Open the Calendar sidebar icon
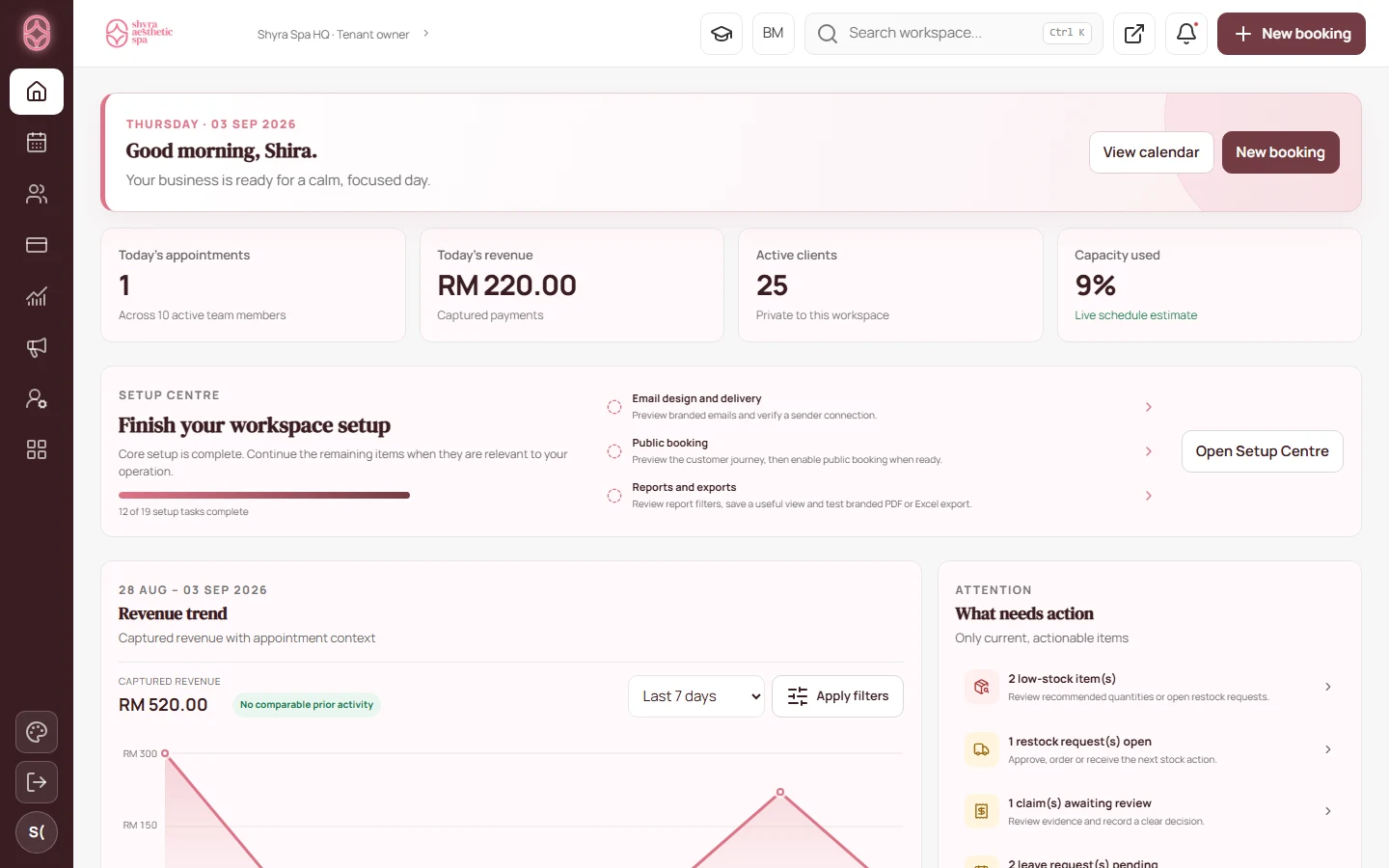 [x=37, y=143]
